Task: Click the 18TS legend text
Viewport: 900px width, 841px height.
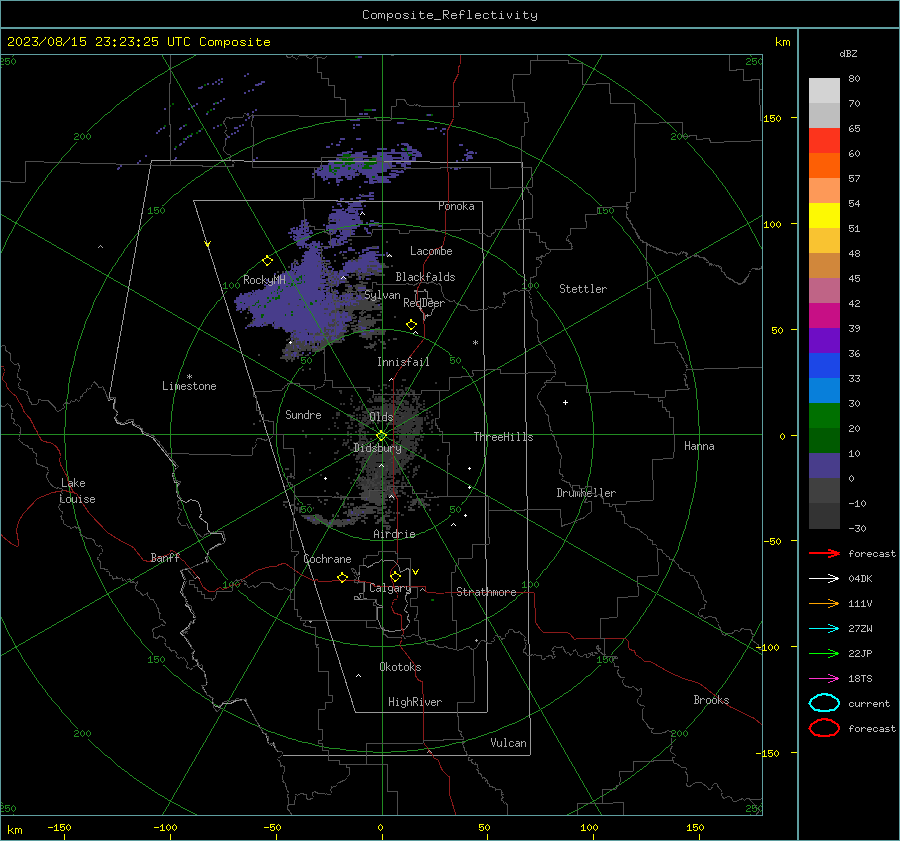Action: [x=860, y=679]
